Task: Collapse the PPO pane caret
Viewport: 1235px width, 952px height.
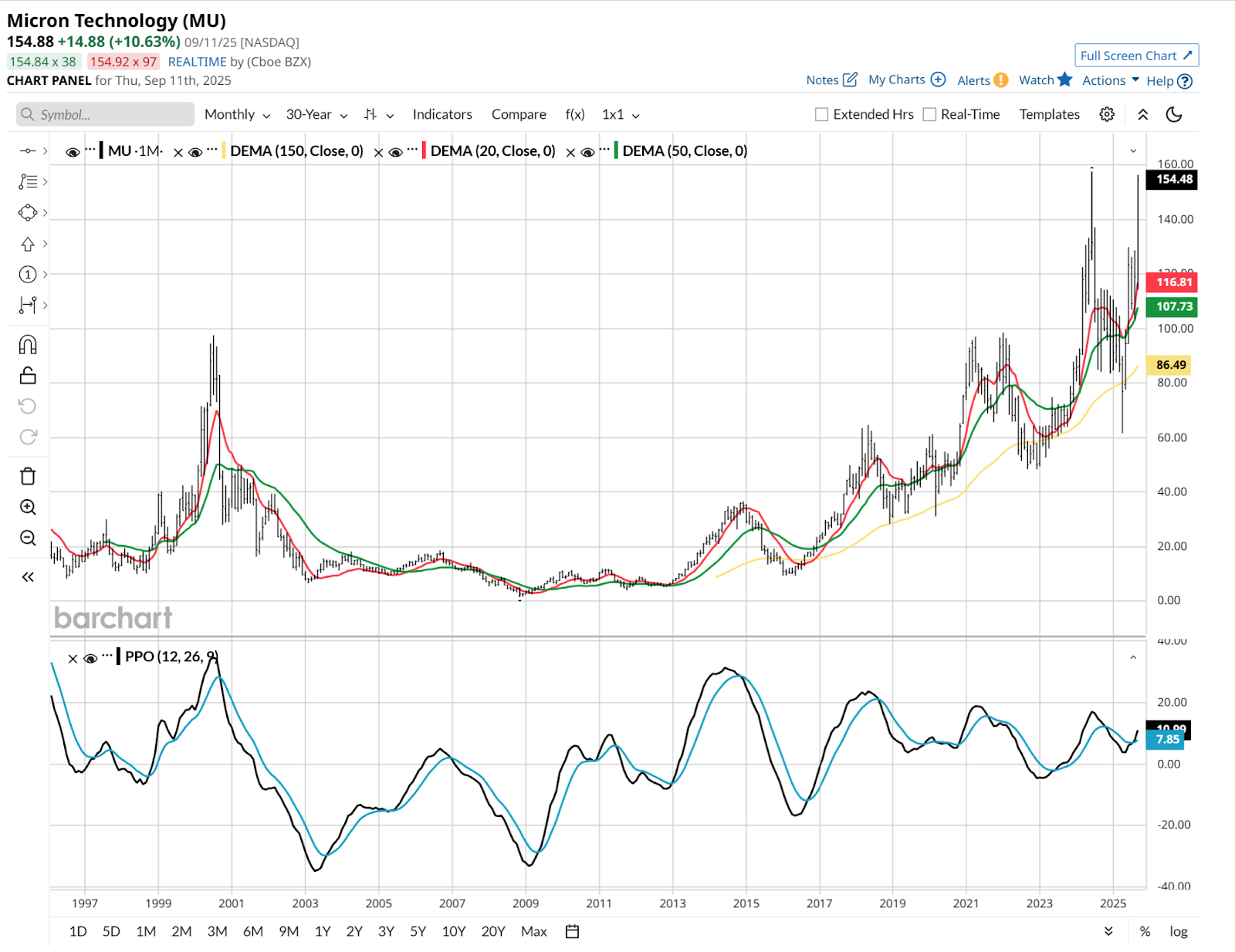Action: pyautogui.click(x=1133, y=657)
